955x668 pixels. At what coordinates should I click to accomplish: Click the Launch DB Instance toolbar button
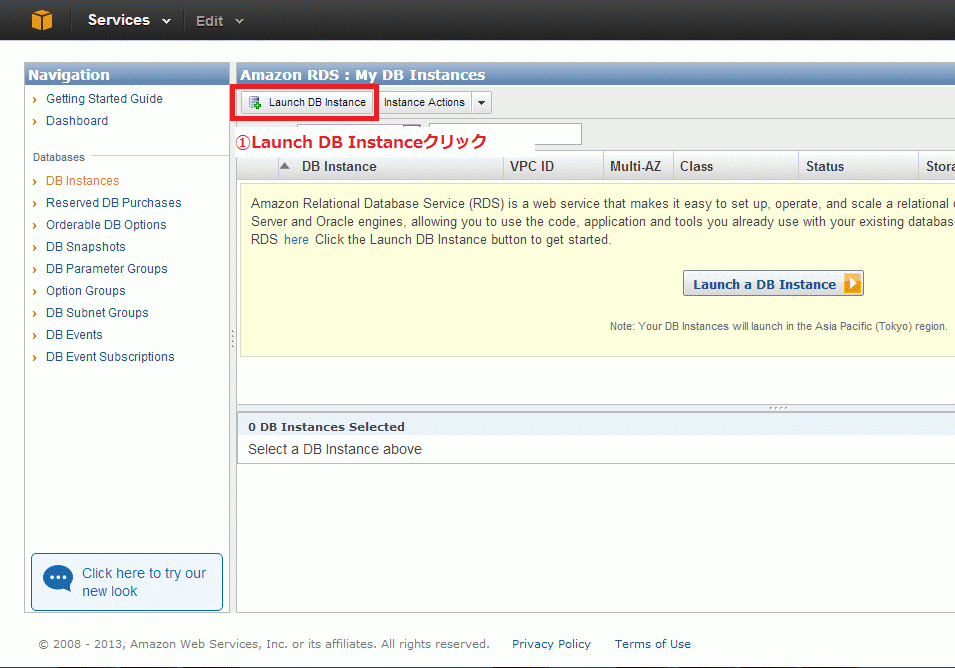click(307, 102)
